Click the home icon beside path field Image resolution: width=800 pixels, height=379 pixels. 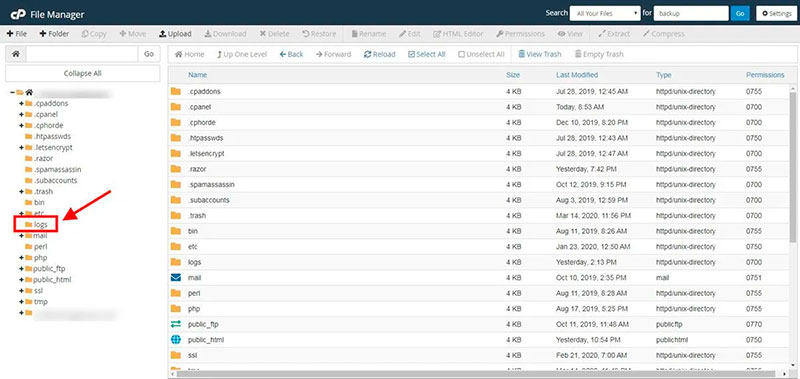point(16,54)
